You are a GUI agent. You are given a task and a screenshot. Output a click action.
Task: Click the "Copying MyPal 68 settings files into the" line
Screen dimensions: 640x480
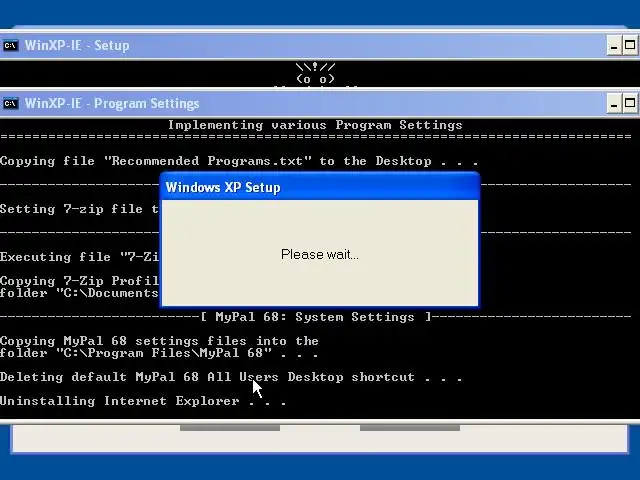coord(159,341)
